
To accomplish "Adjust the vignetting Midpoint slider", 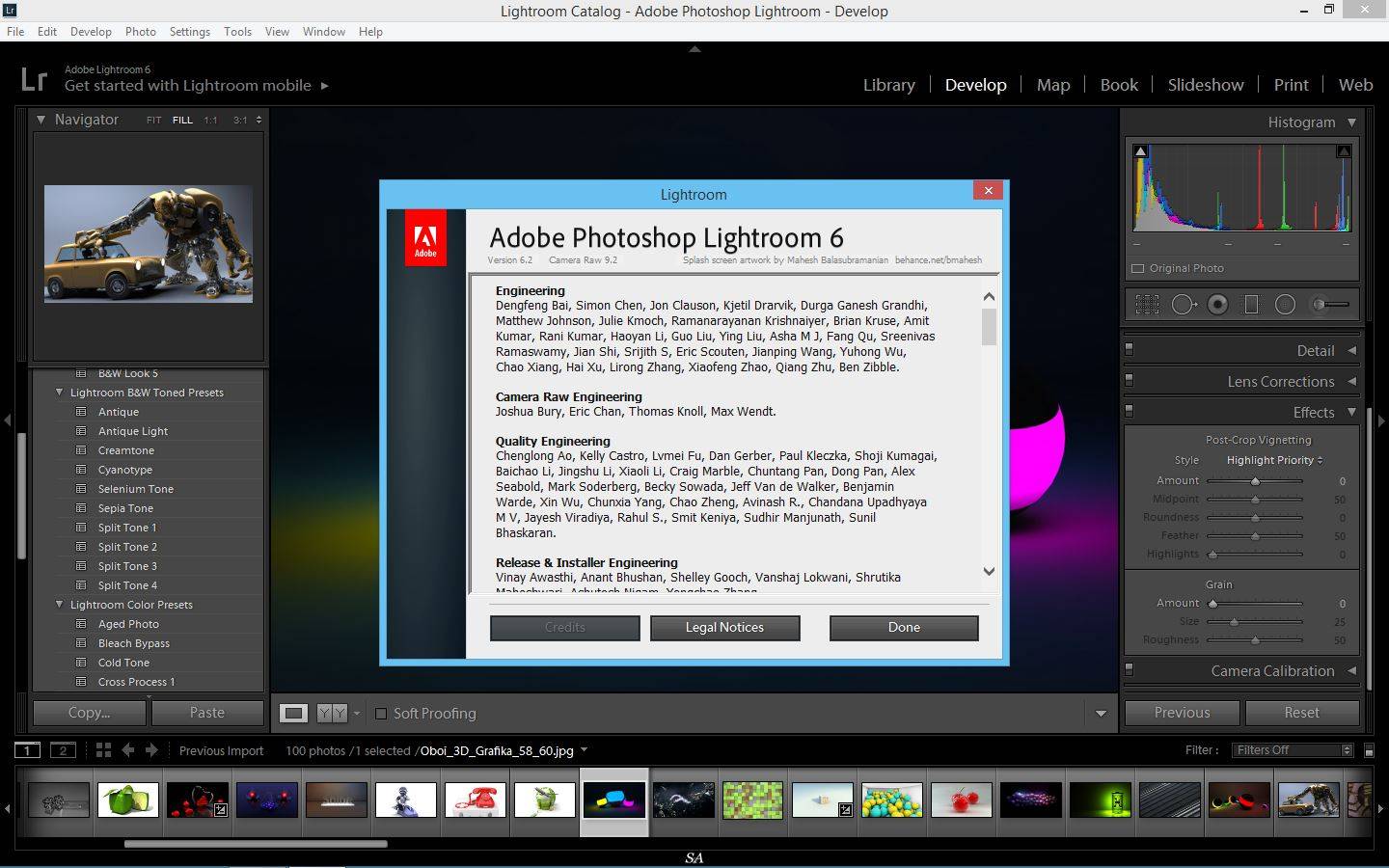I will pos(1255,500).
